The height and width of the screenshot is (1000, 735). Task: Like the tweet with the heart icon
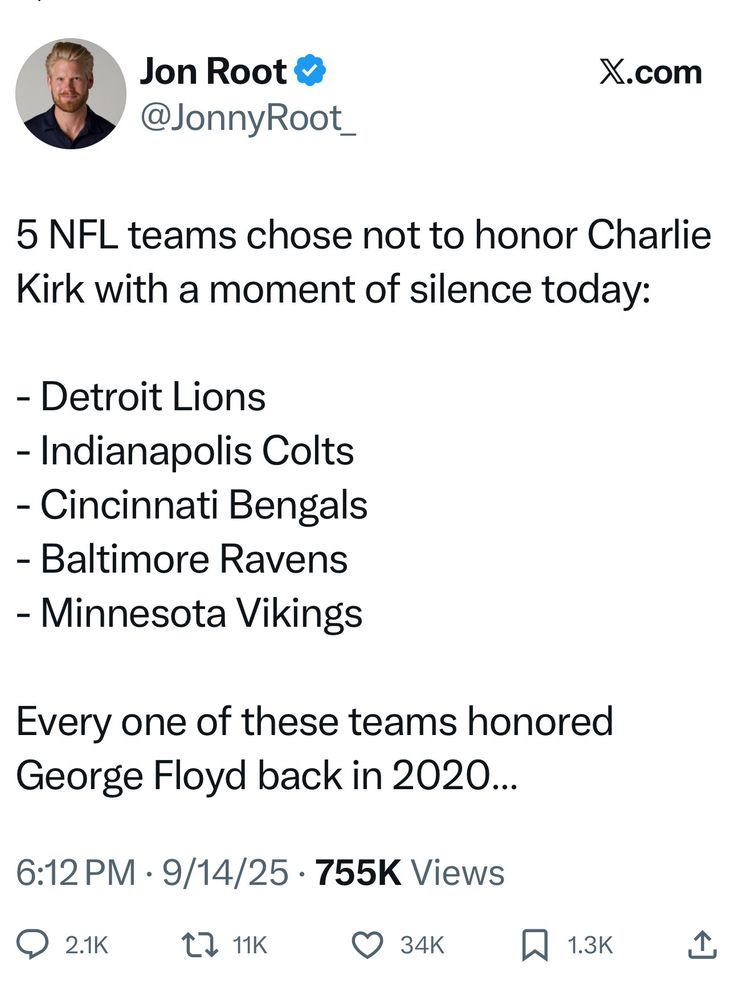(370, 943)
